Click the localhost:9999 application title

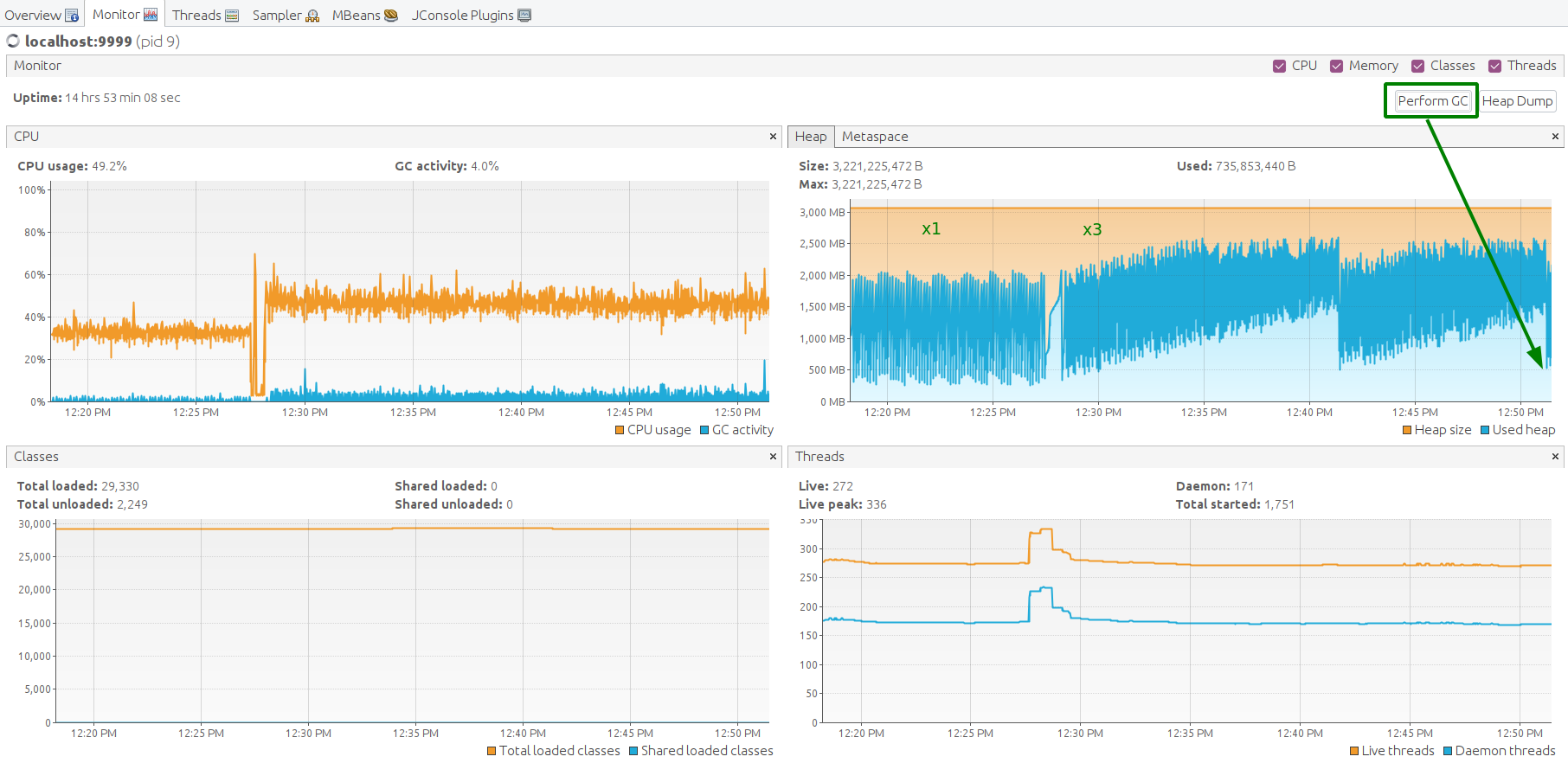(79, 42)
